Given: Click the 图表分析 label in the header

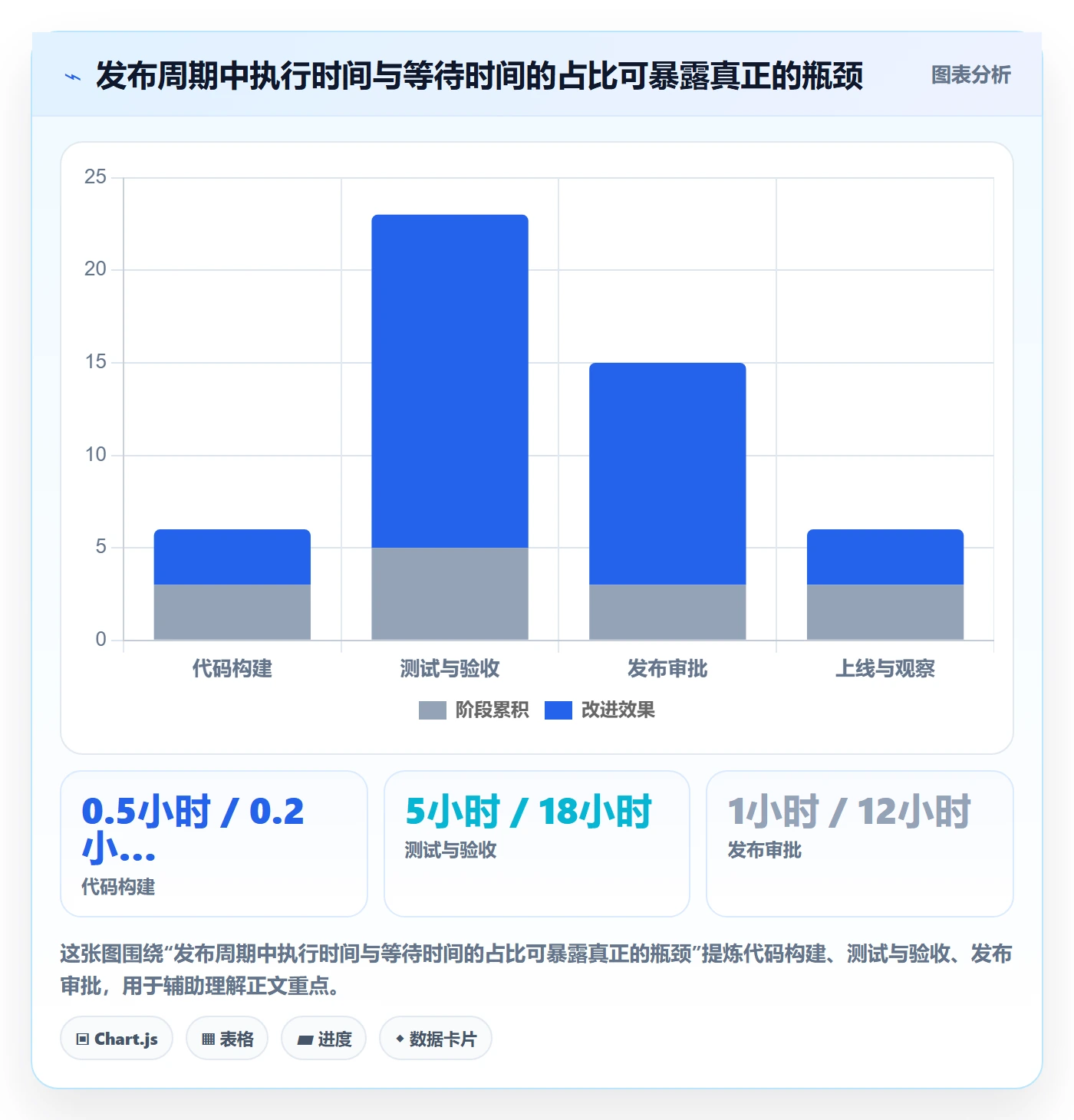Looking at the screenshot, I should 970,75.
